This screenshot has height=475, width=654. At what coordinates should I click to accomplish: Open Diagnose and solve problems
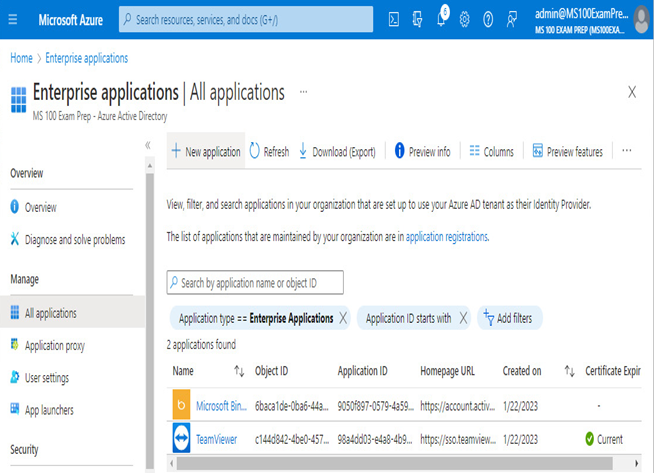(x=68, y=240)
